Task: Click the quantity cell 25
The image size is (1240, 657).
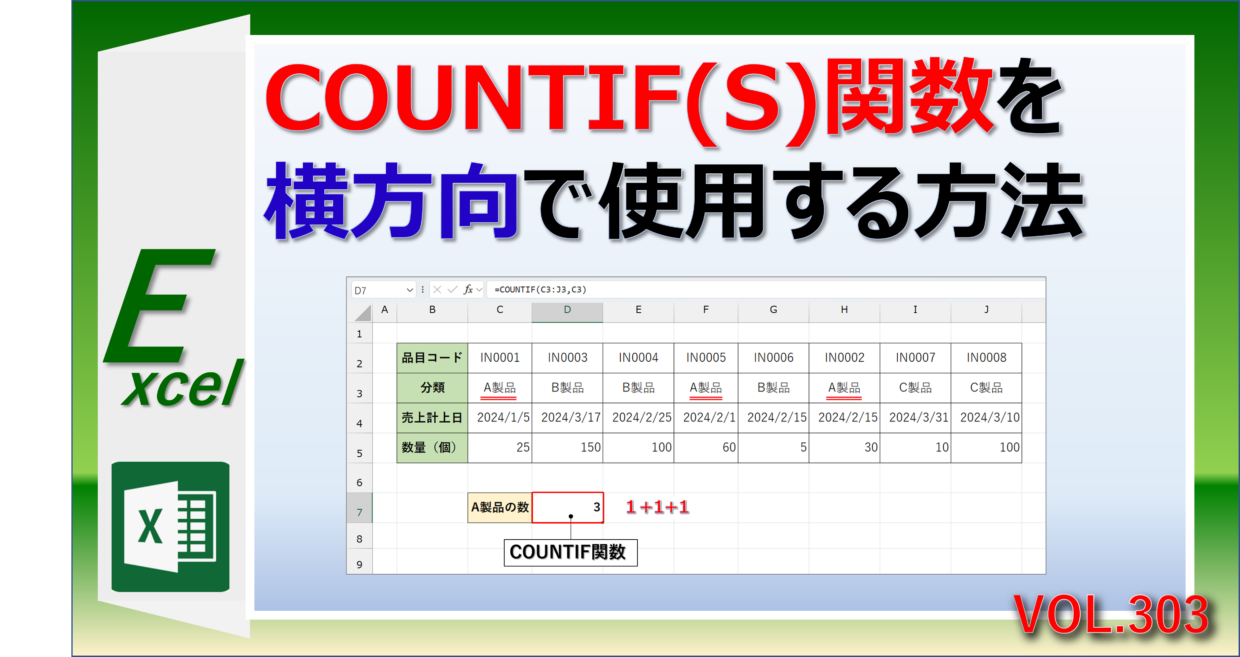Action: coord(500,448)
